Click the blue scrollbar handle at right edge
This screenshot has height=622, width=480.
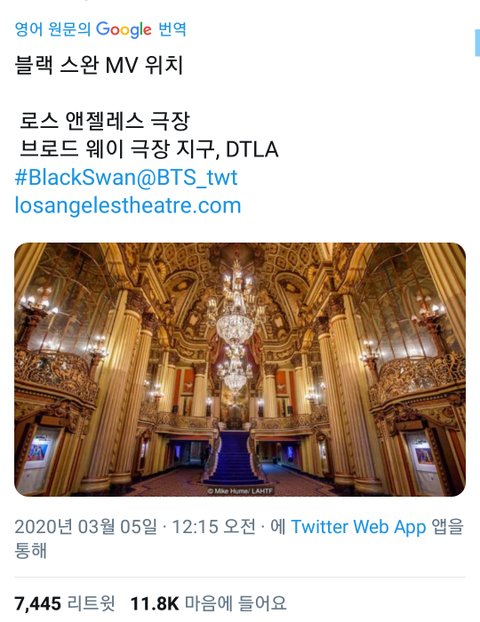click(x=477, y=42)
